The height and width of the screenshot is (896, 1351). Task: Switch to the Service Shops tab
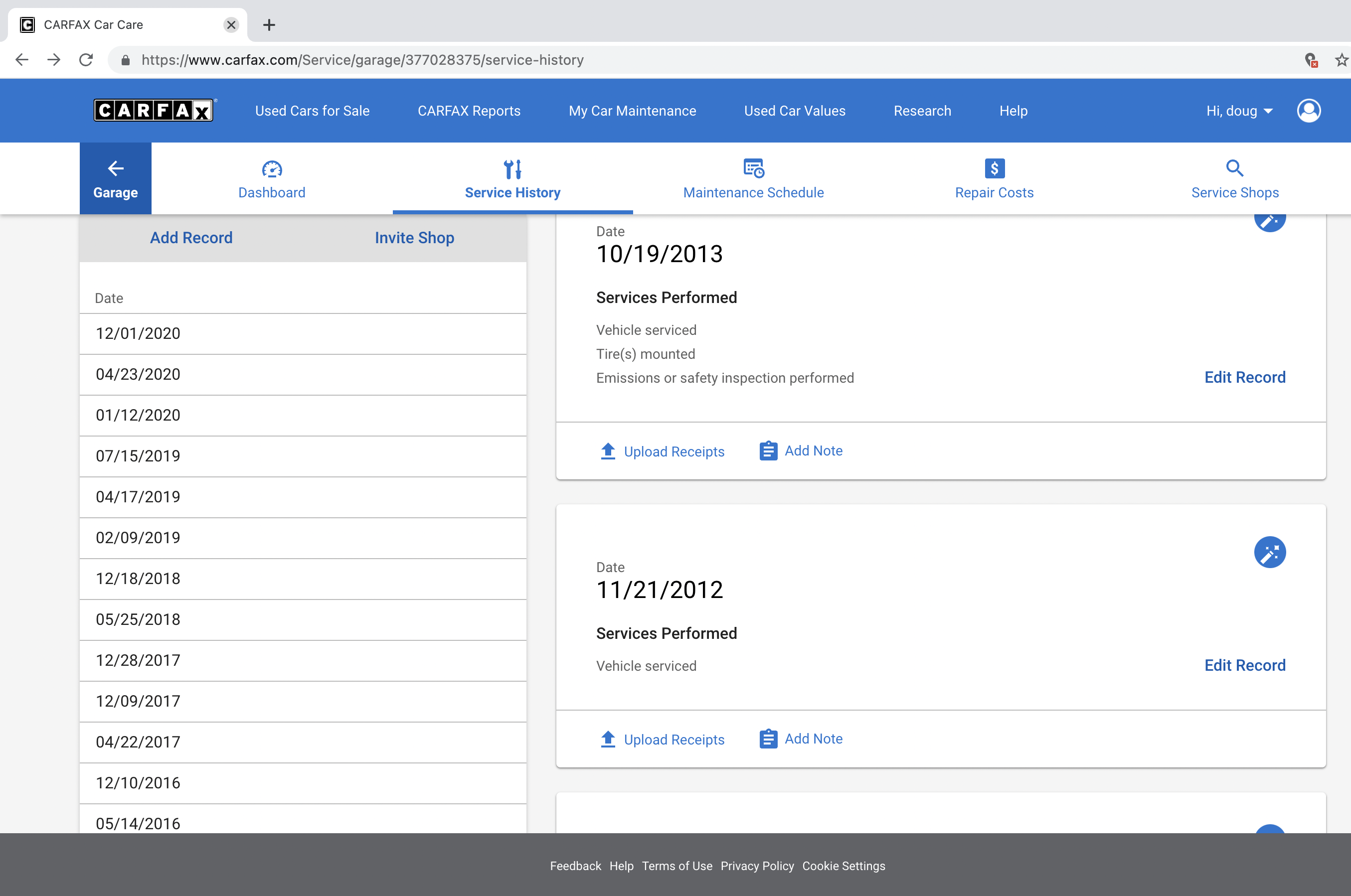coord(1234,178)
